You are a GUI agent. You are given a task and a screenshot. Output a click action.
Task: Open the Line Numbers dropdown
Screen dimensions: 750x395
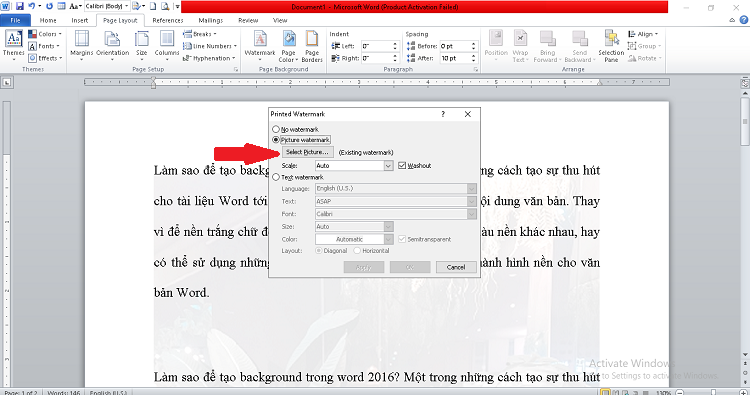(210, 46)
